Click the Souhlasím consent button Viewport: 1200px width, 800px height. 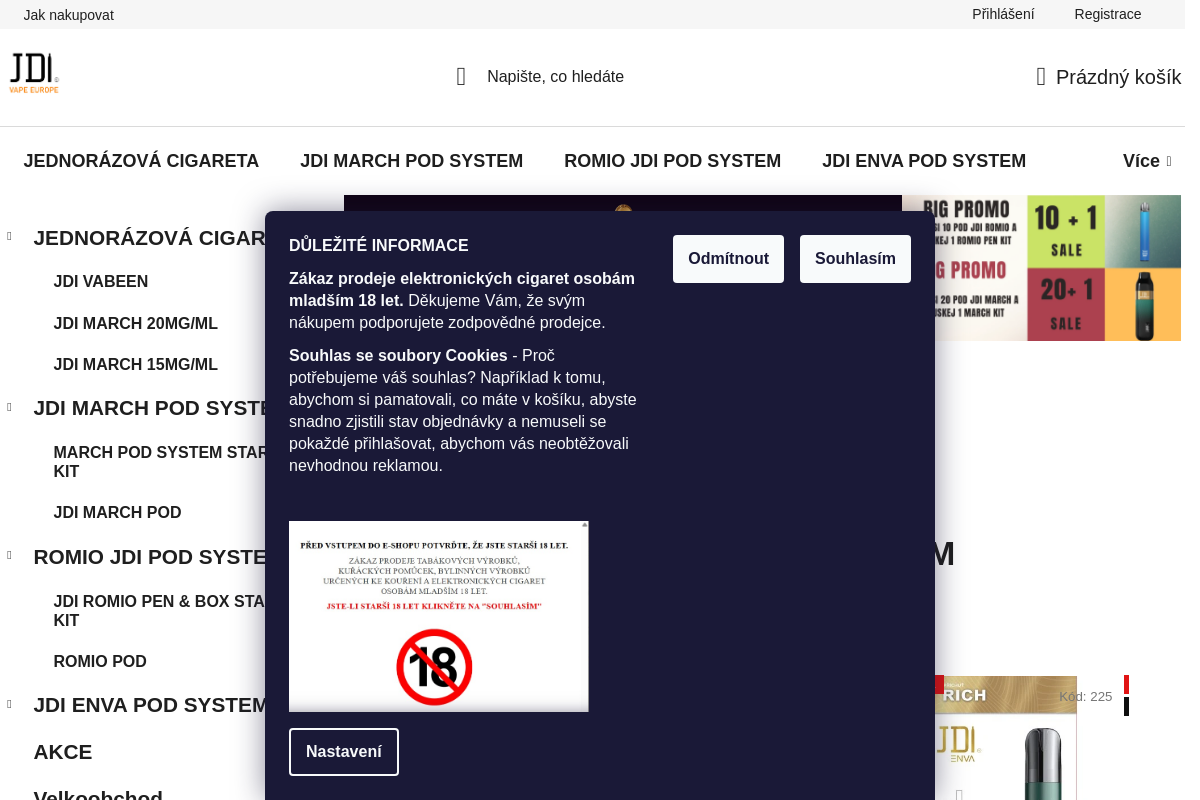pos(855,259)
